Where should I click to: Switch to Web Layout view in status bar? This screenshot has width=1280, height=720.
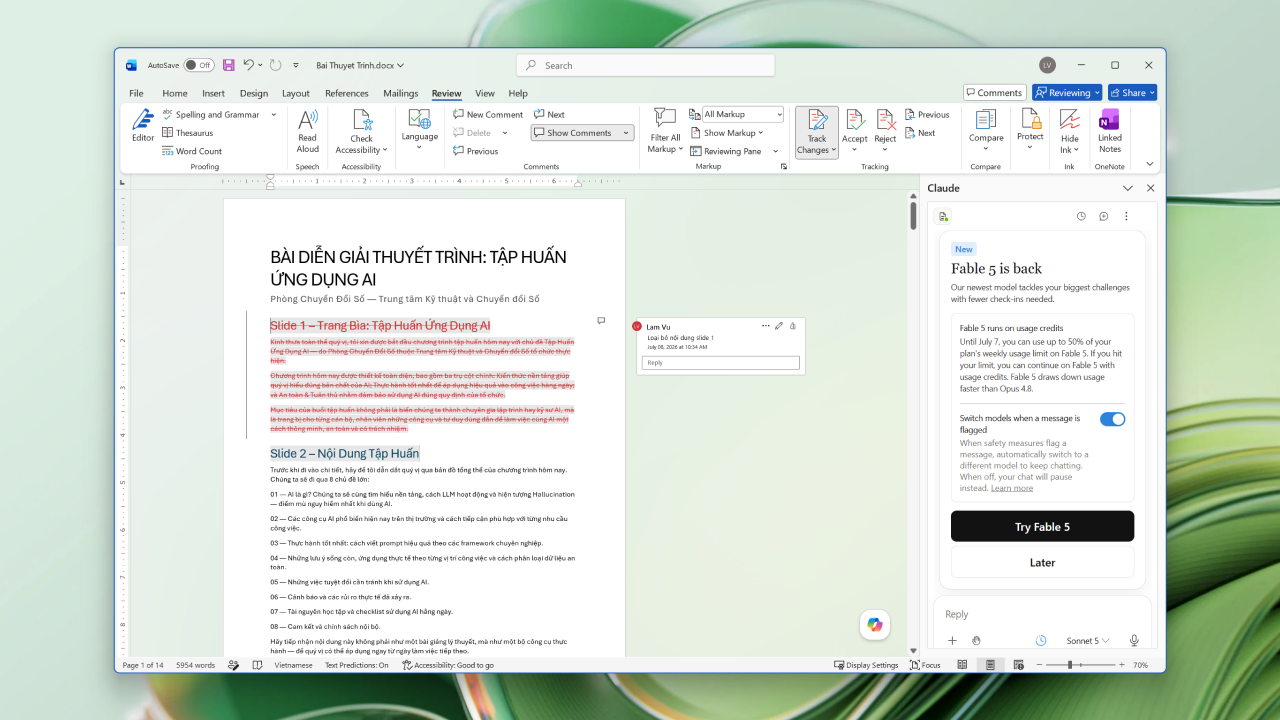(x=1018, y=665)
